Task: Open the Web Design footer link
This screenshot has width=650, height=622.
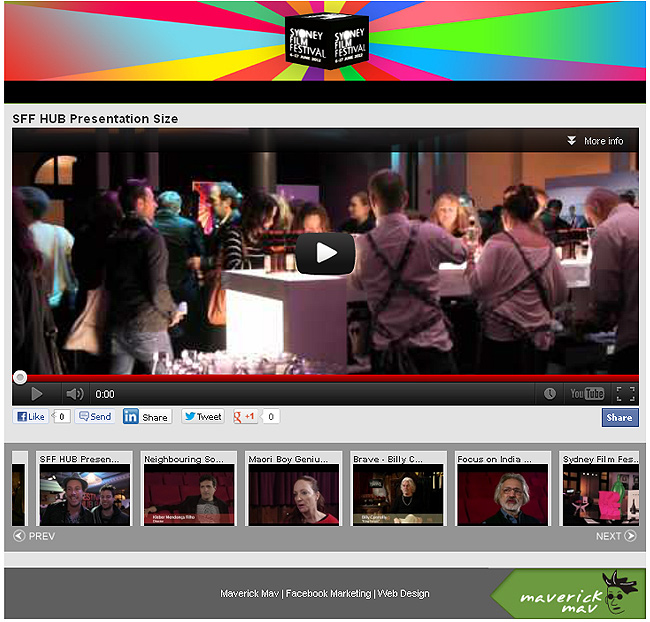Action: tap(403, 594)
